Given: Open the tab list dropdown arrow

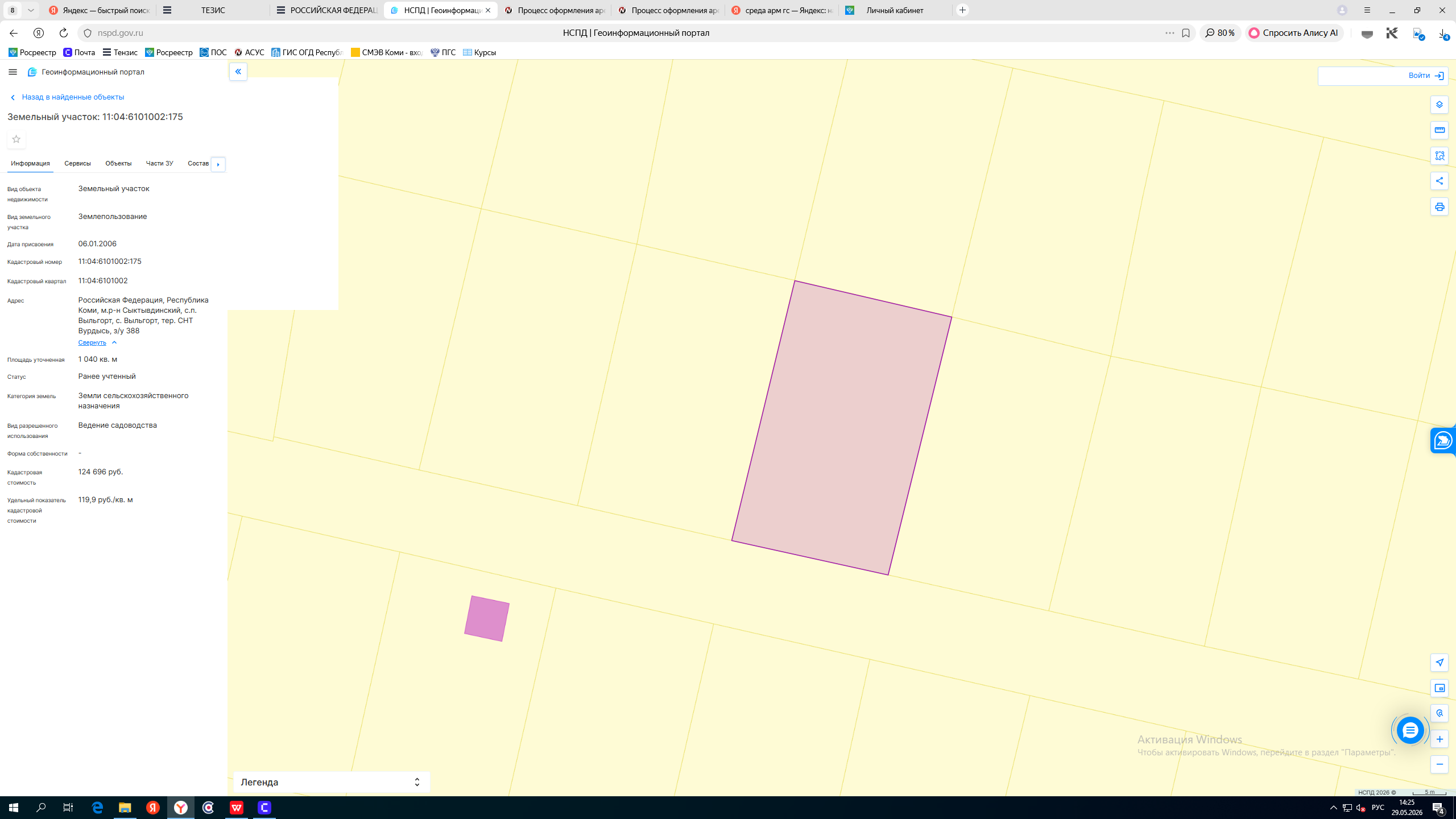Looking at the screenshot, I should pos(31,10).
